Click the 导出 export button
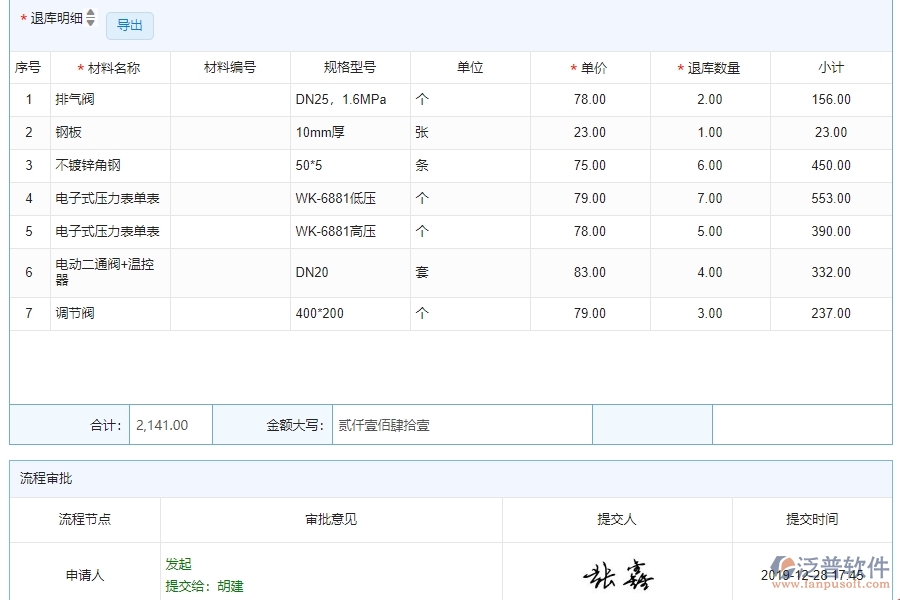The width and height of the screenshot is (900, 600). (x=129, y=25)
